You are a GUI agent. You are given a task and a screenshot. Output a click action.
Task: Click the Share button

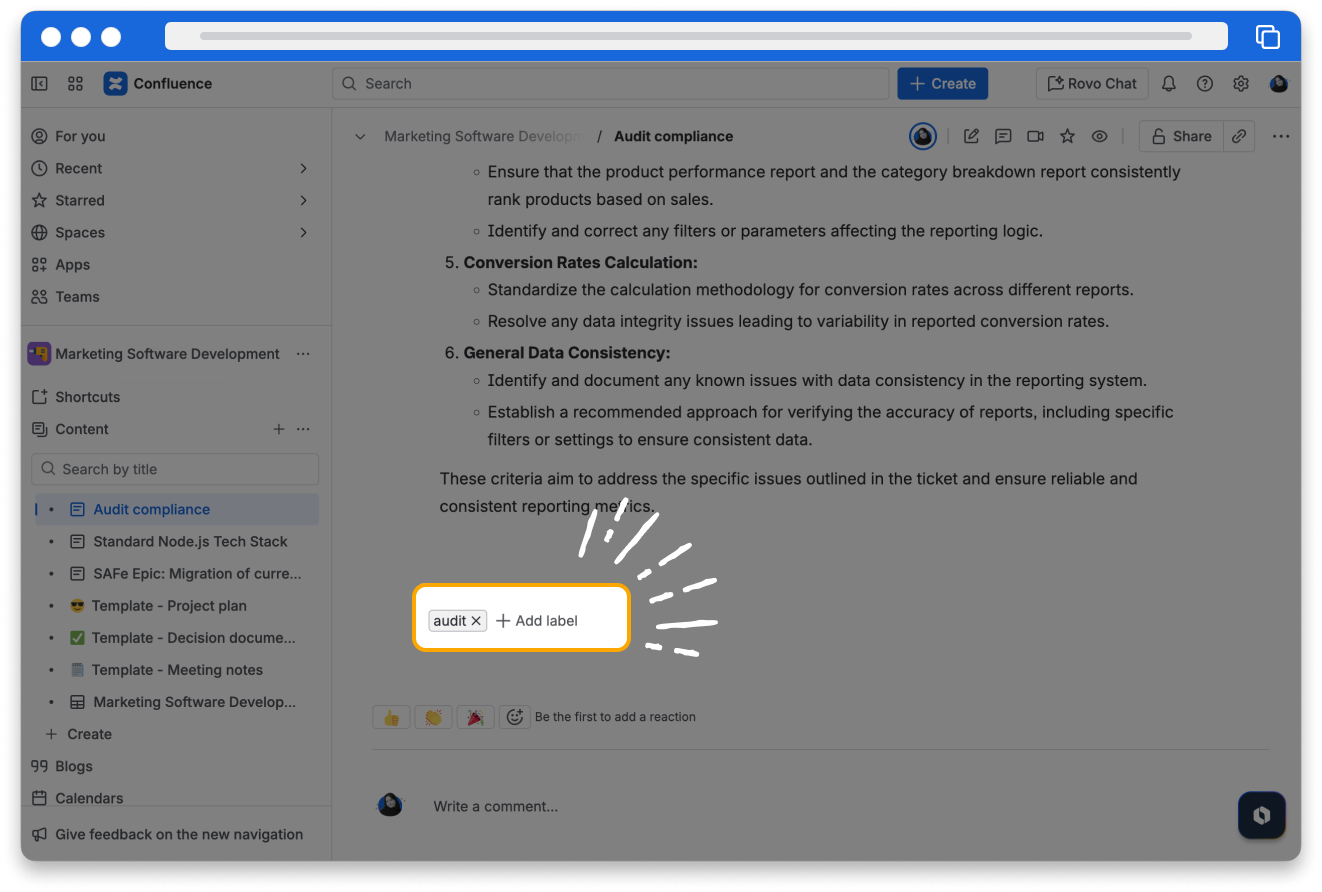click(1181, 136)
